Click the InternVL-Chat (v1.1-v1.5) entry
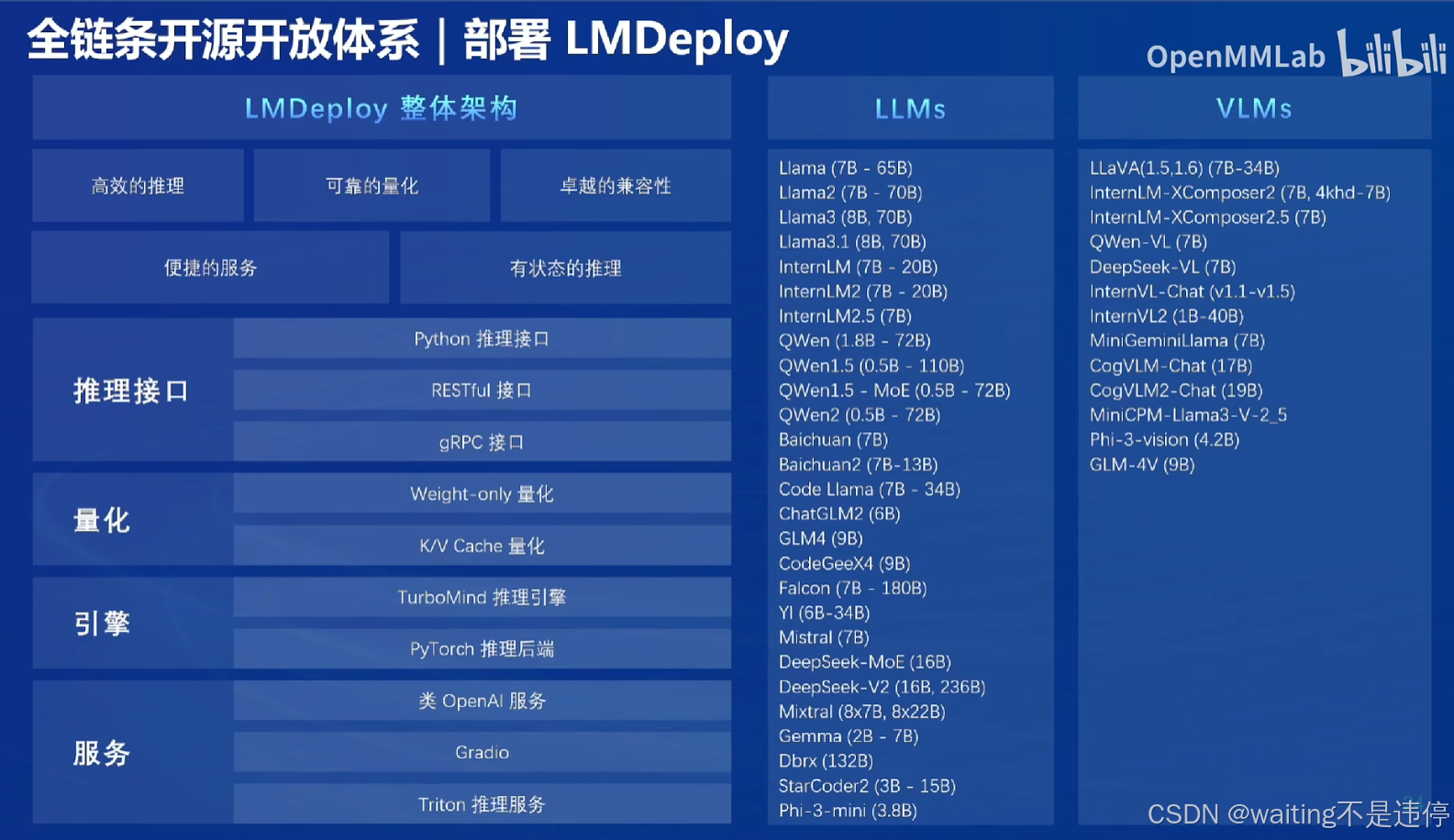Screen dimensions: 1454x840 click(x=1192, y=292)
